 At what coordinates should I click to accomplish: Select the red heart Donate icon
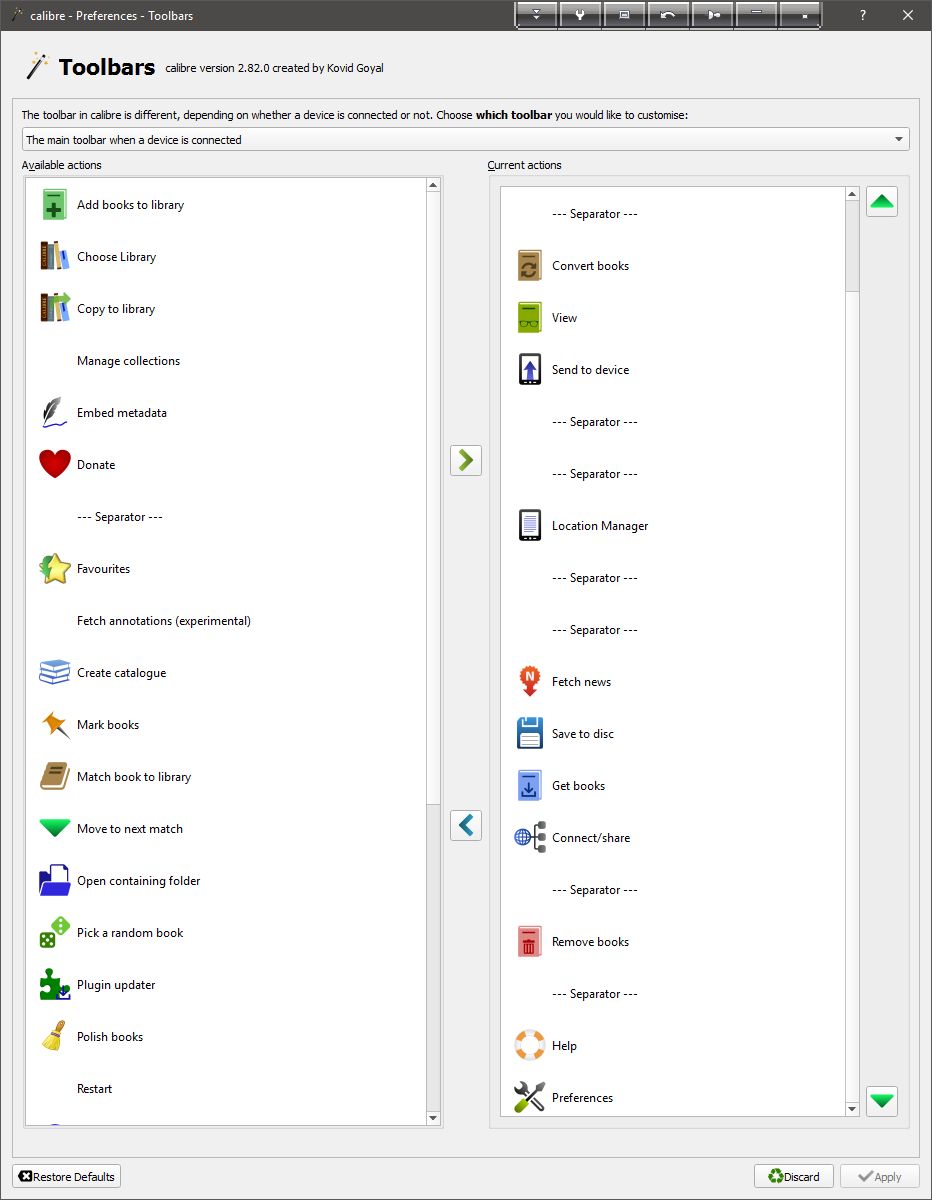pyautogui.click(x=55, y=465)
